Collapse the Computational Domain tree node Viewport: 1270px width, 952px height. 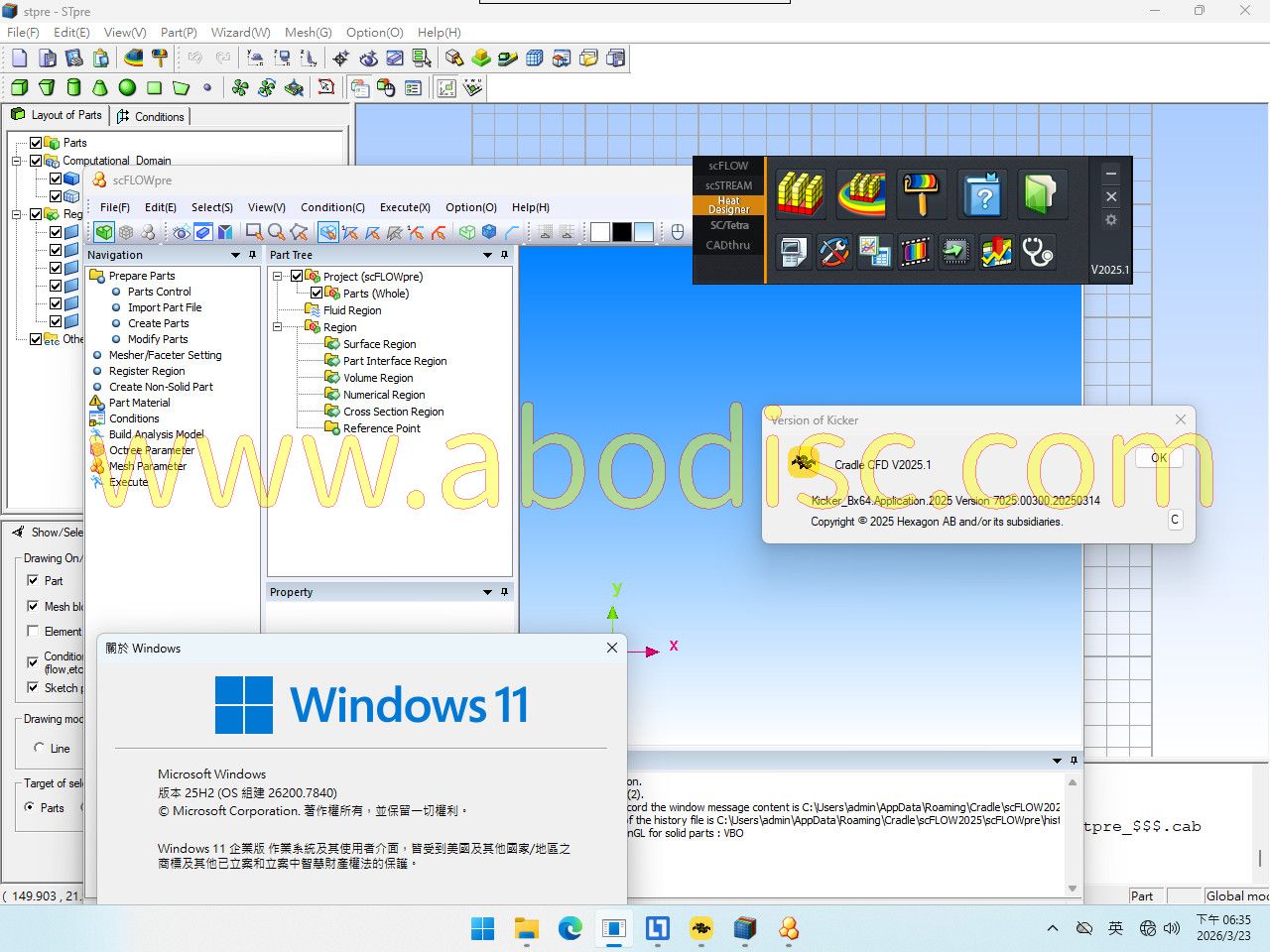pos(17,161)
